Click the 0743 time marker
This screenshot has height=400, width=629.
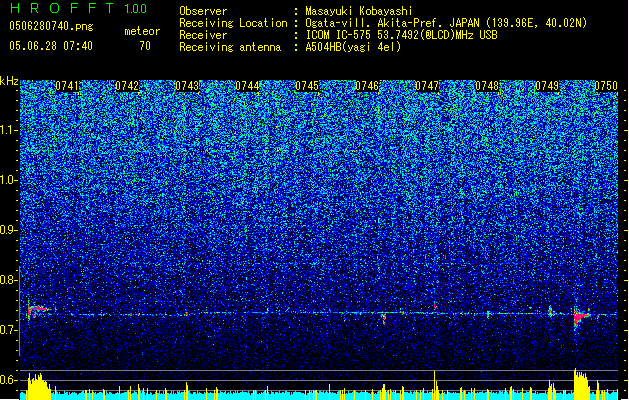pyautogui.click(x=187, y=86)
